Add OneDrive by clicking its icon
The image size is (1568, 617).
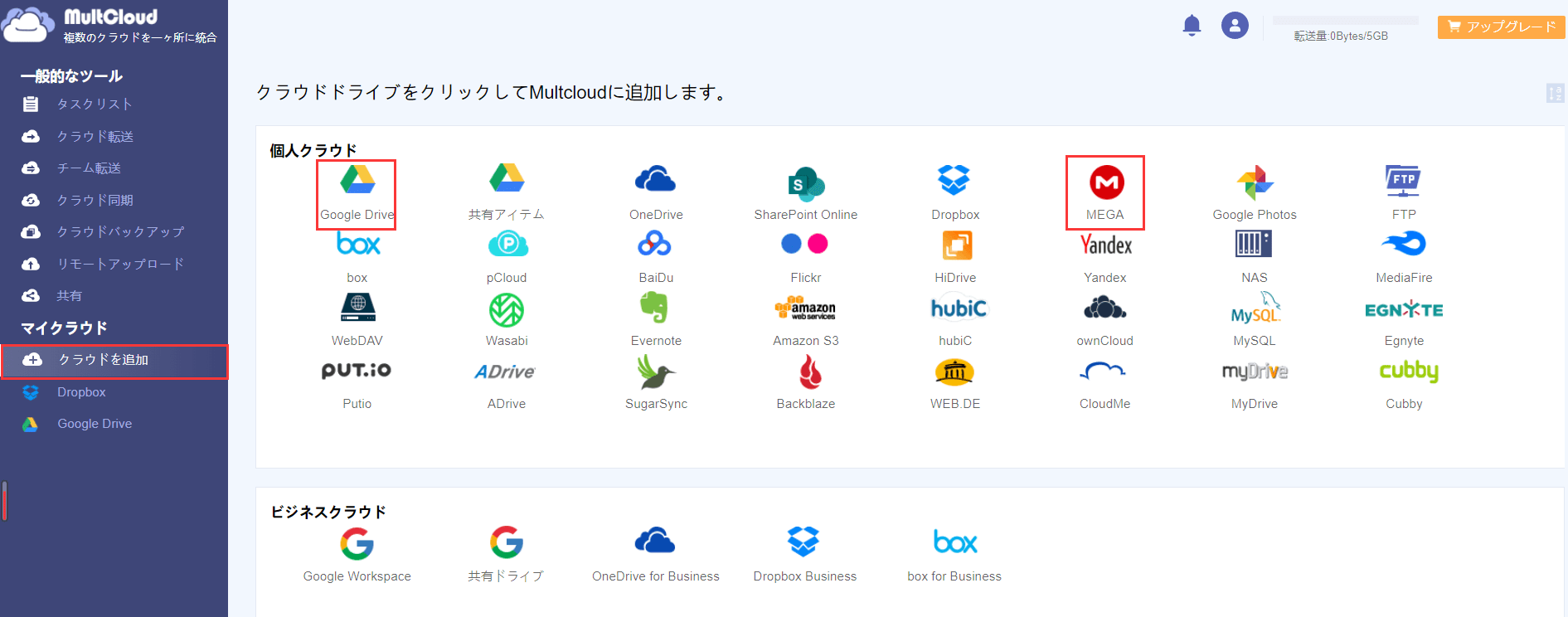[x=655, y=180]
